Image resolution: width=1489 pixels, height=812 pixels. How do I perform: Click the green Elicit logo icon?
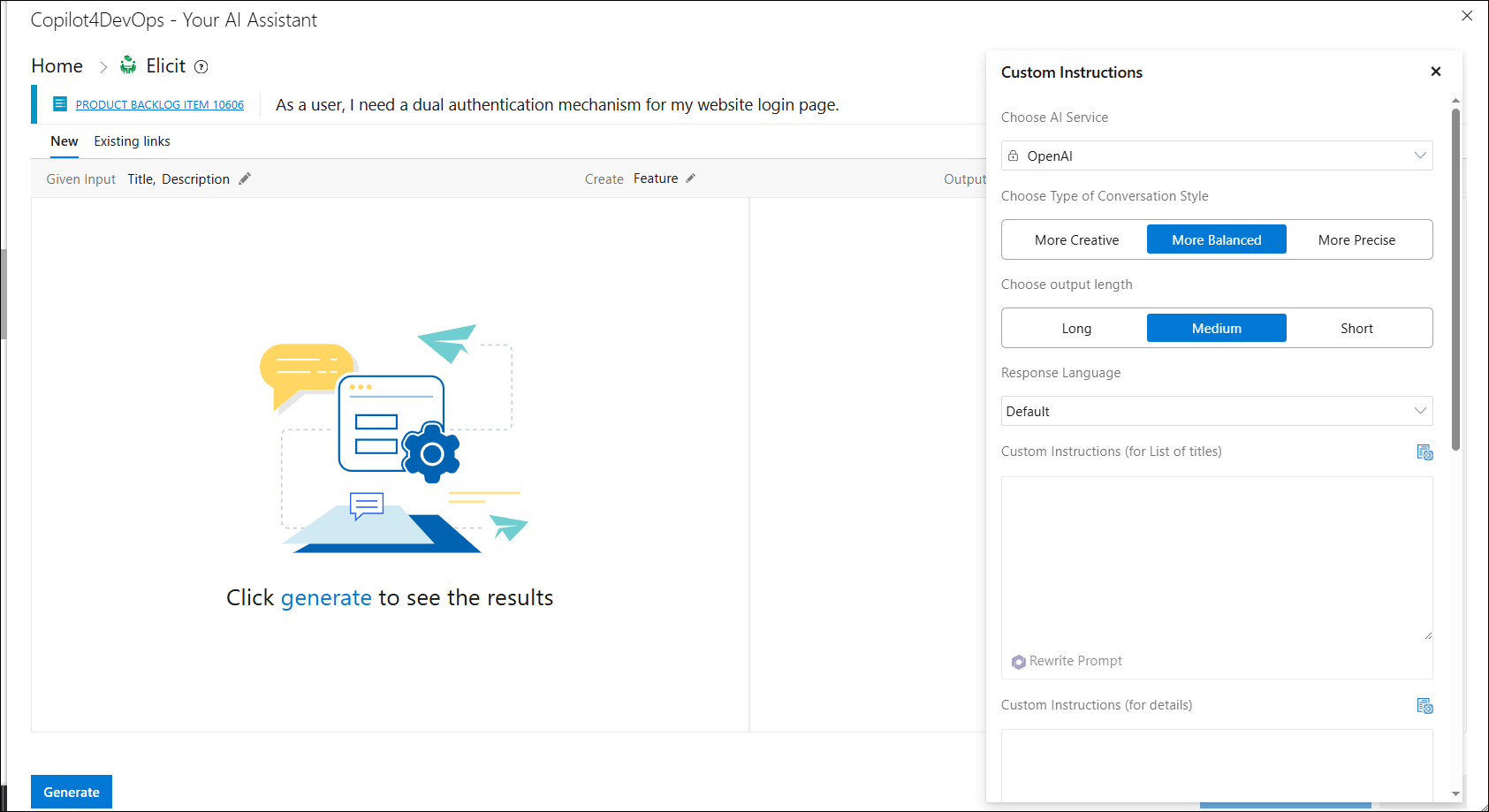point(128,65)
